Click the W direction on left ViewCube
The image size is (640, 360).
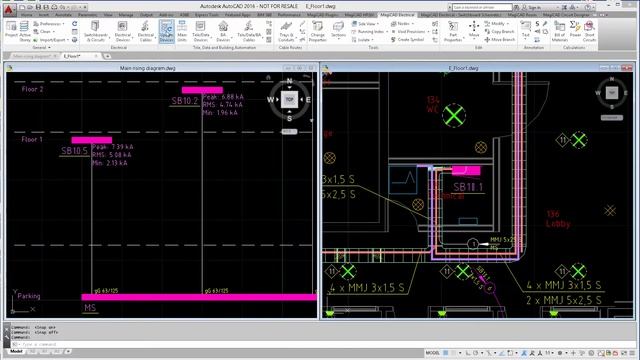pyautogui.click(x=270, y=100)
